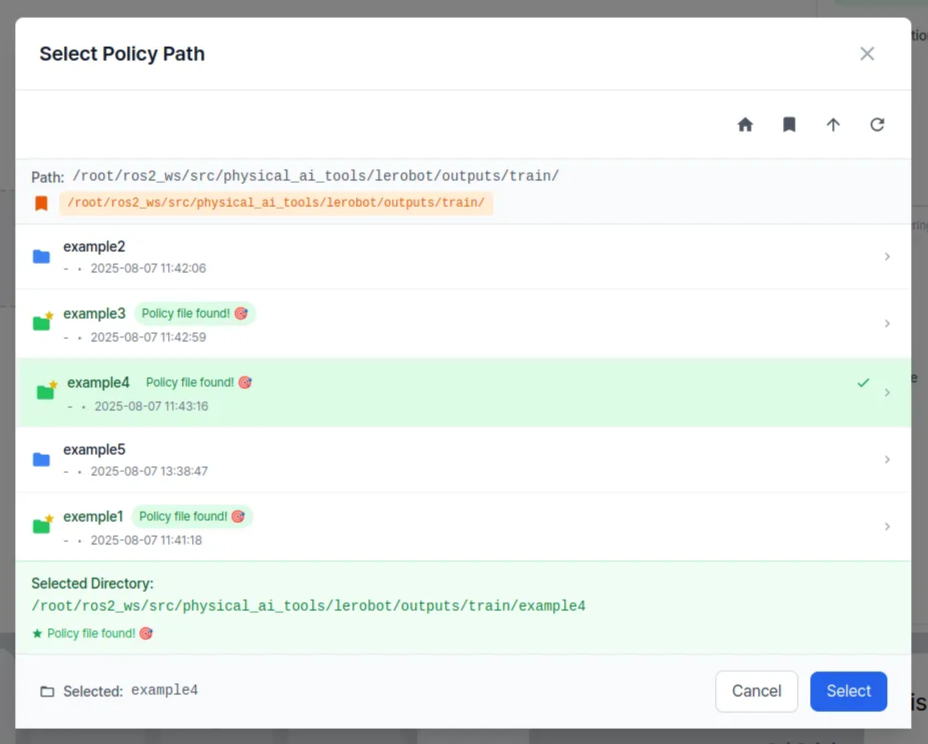Screen dimensions: 928x744
Task: Refresh the directory listing
Action: [x=877, y=124]
